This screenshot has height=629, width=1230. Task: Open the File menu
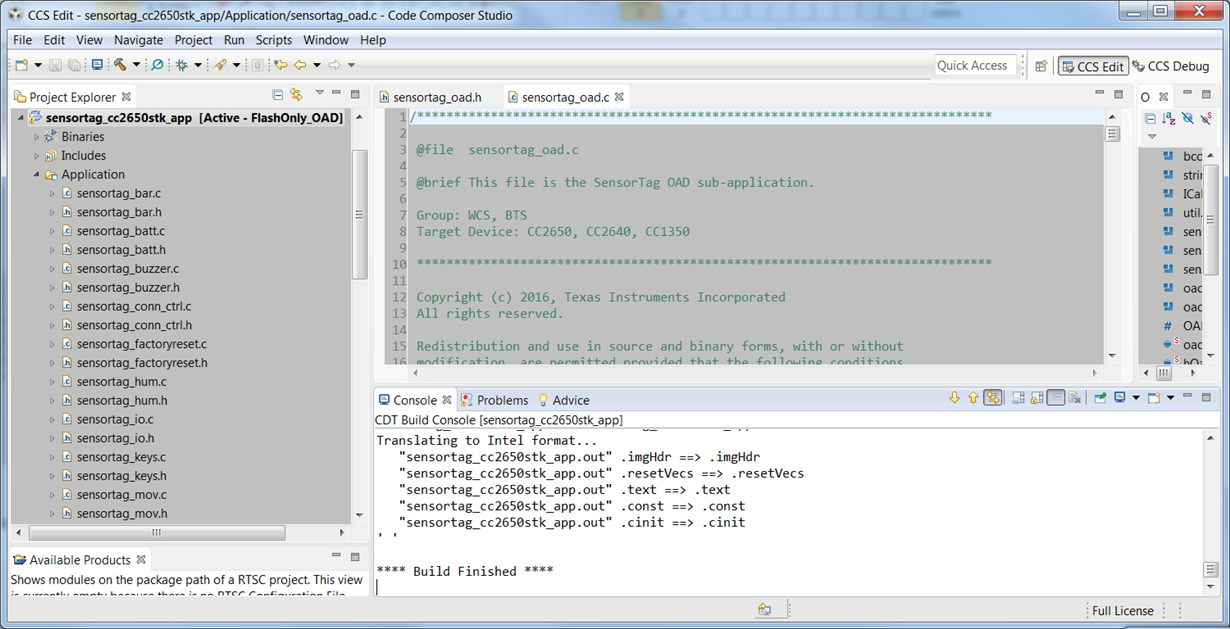(x=22, y=40)
